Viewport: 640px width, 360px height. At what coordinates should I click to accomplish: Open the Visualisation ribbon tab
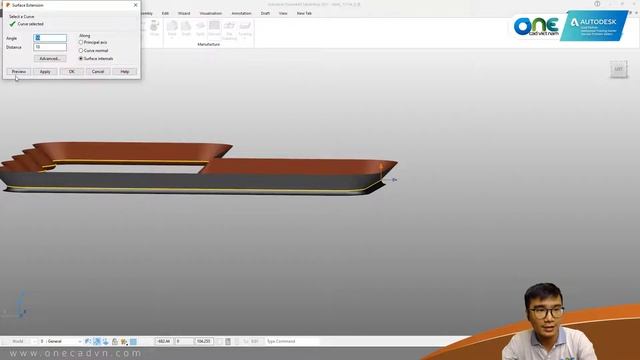pyautogui.click(x=211, y=13)
